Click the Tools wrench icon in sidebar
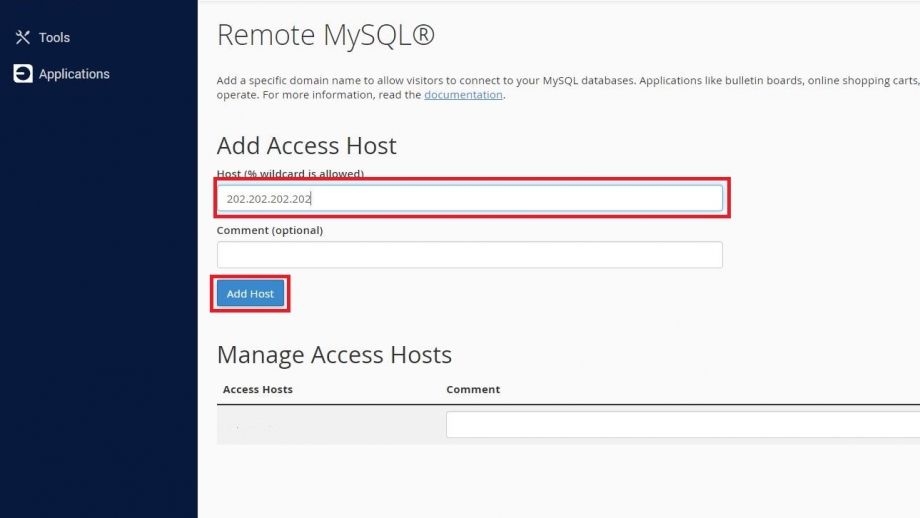The width and height of the screenshot is (920, 518). (x=23, y=38)
